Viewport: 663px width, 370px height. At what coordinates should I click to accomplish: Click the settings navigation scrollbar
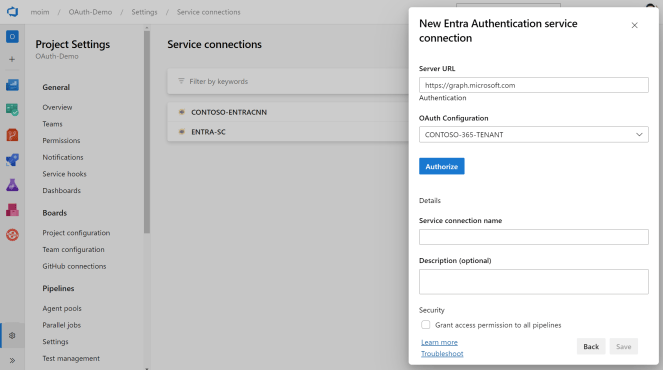(147, 132)
